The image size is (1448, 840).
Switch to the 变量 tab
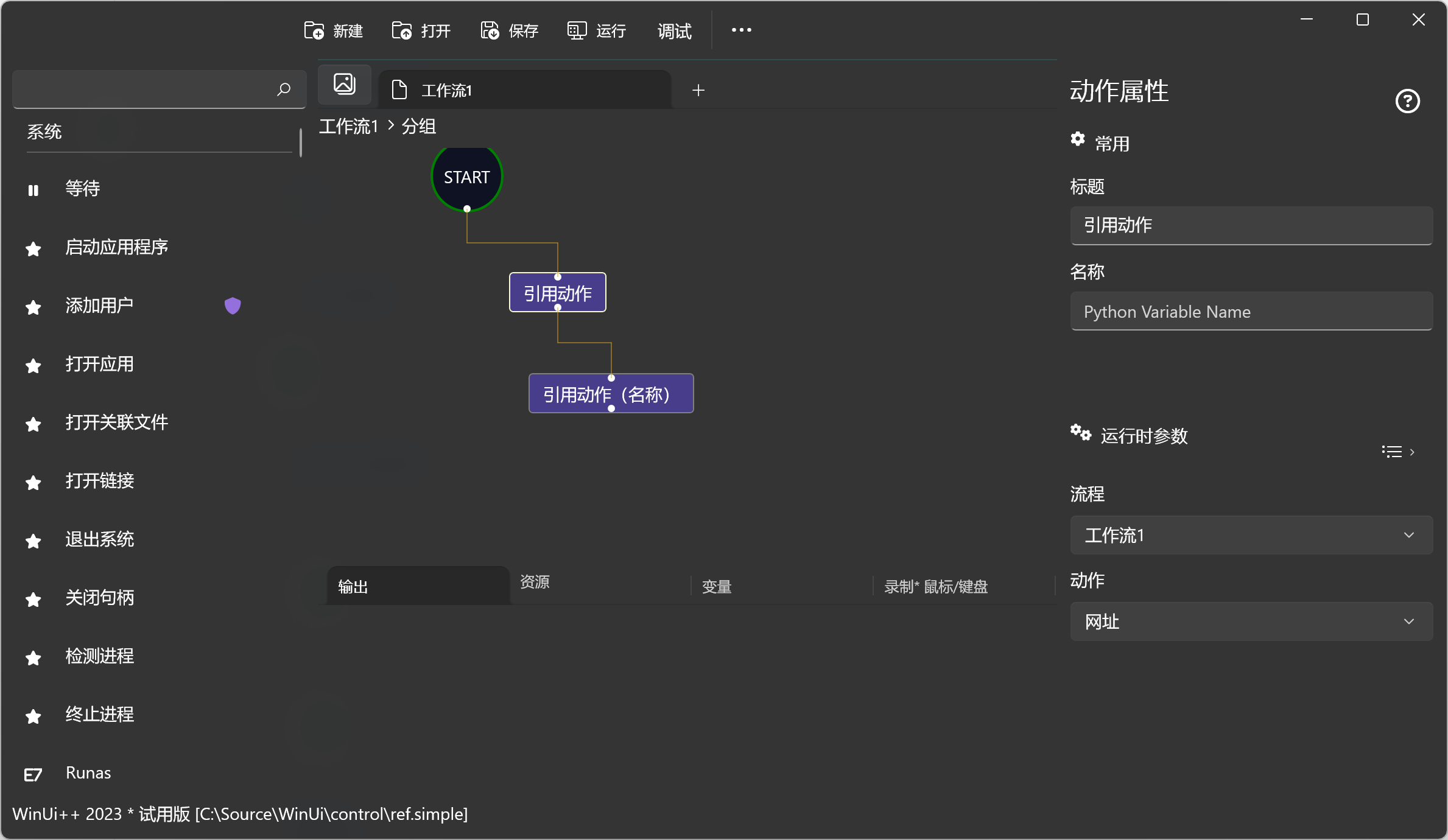(717, 586)
